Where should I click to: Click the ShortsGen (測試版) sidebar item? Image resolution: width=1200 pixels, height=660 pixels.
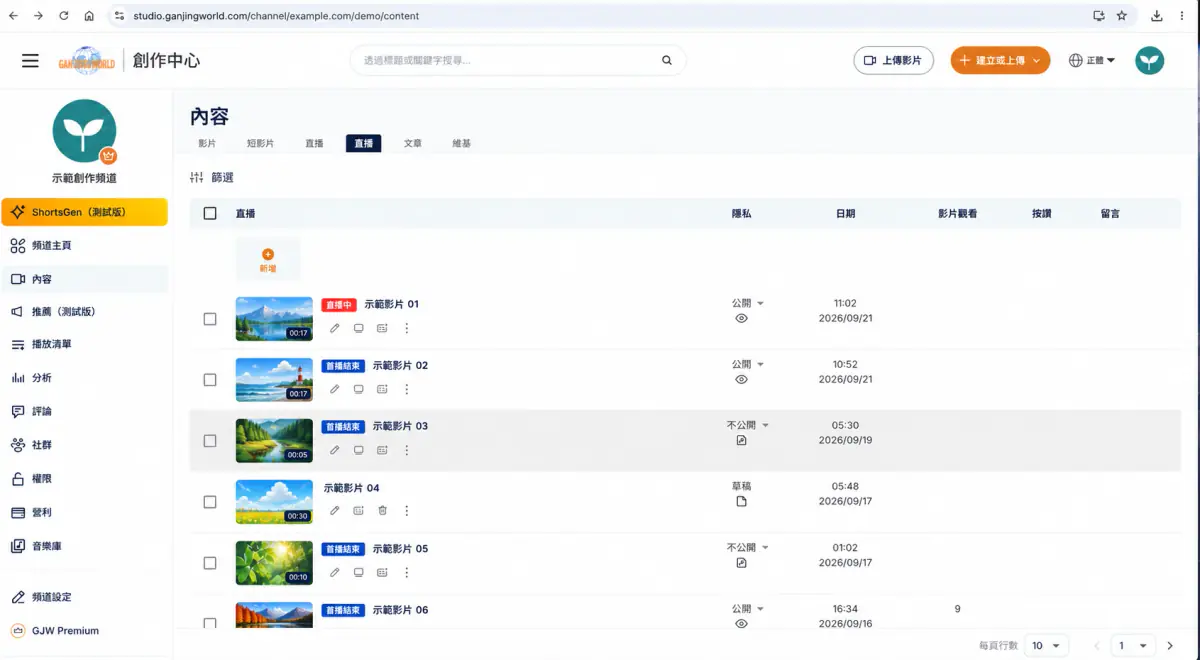[x=84, y=212]
